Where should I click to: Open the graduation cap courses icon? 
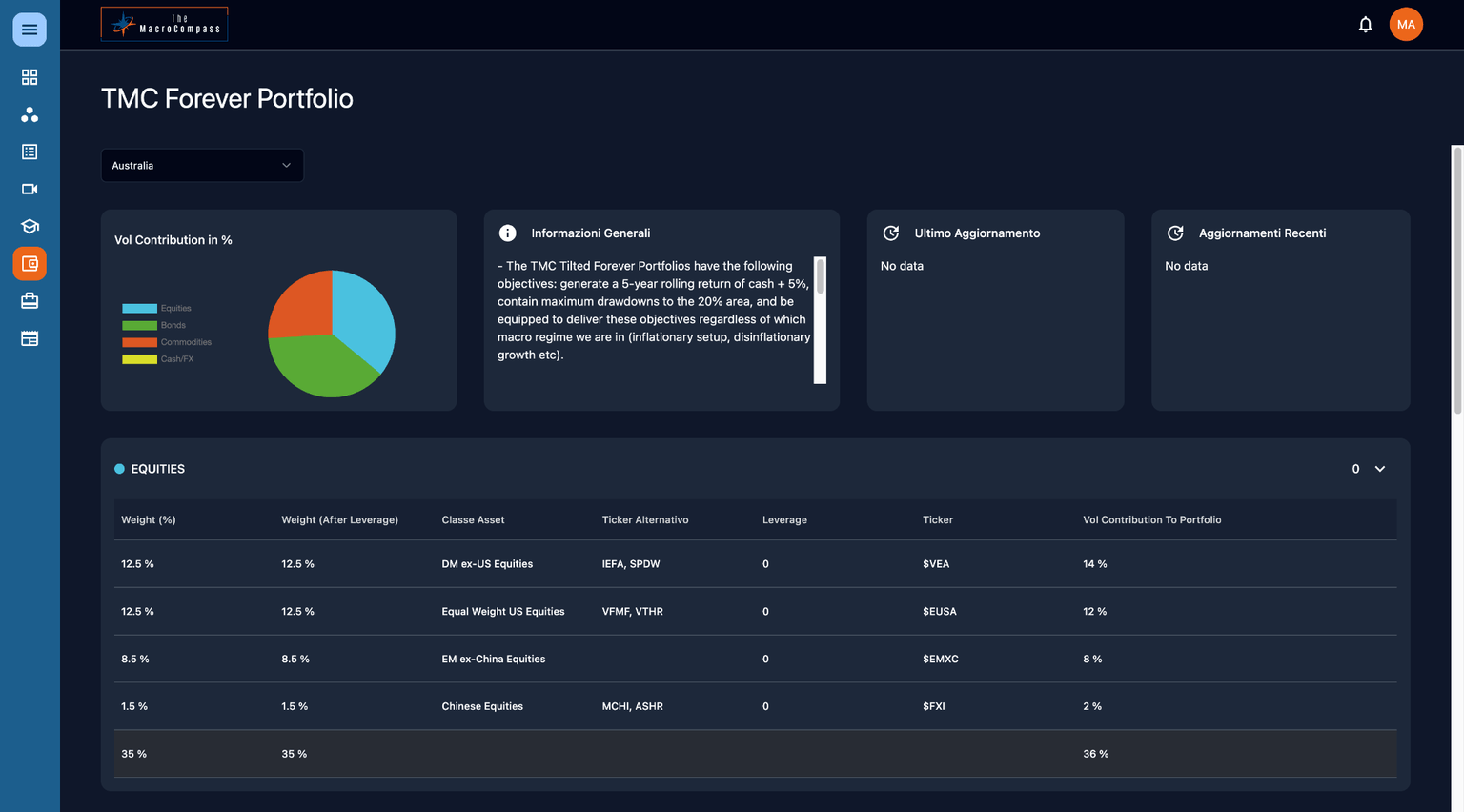coord(30,226)
